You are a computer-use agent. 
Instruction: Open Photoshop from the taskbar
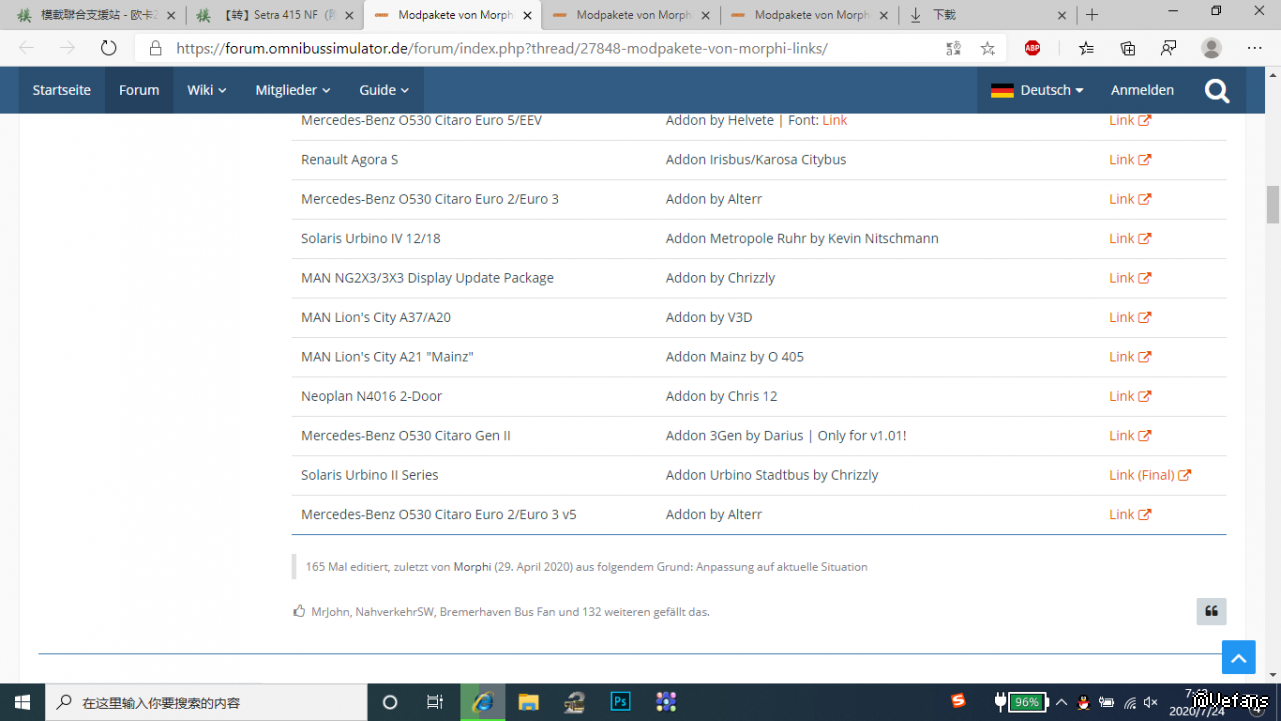click(620, 702)
